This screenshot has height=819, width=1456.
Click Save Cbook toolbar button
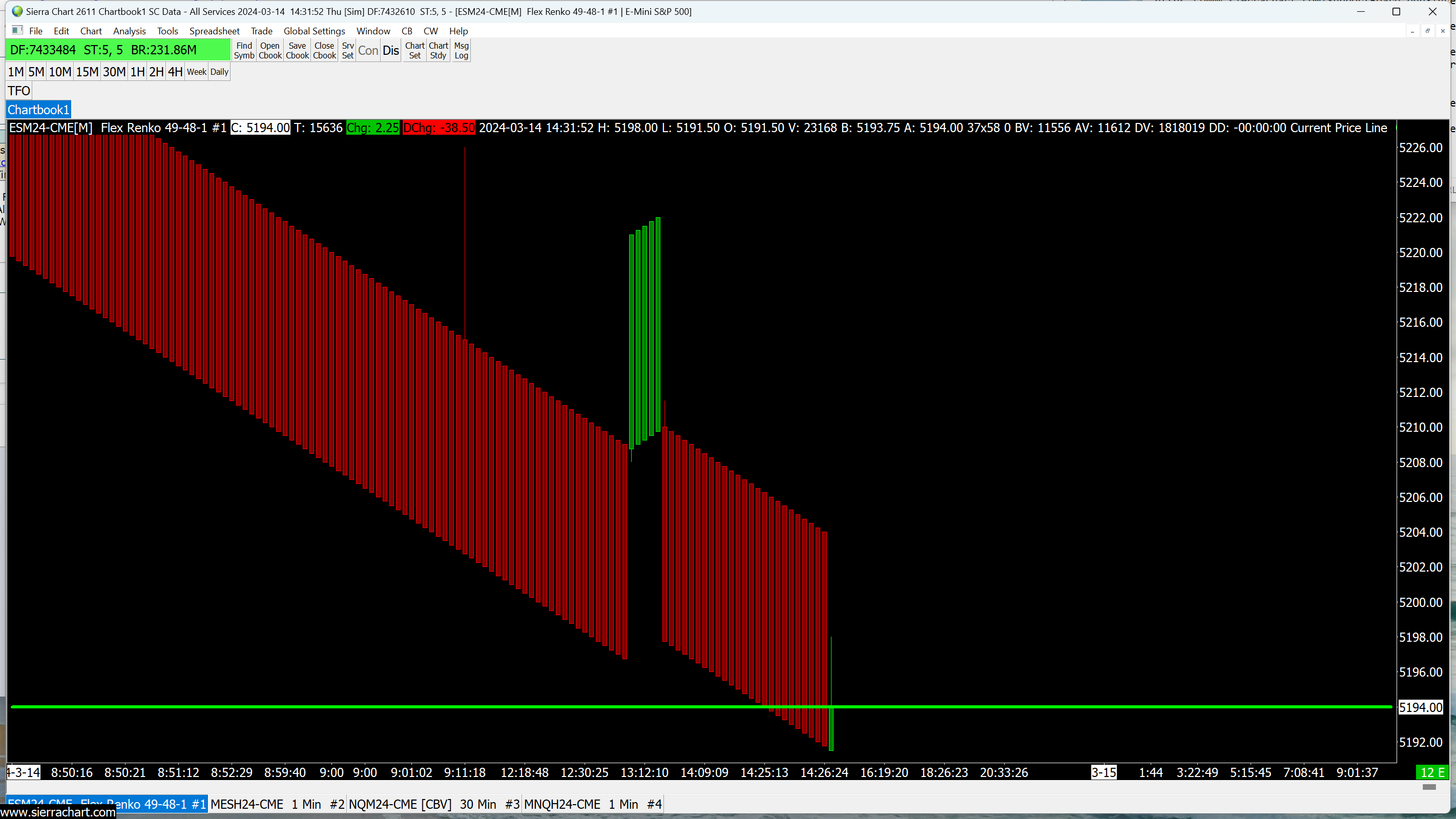(x=297, y=50)
